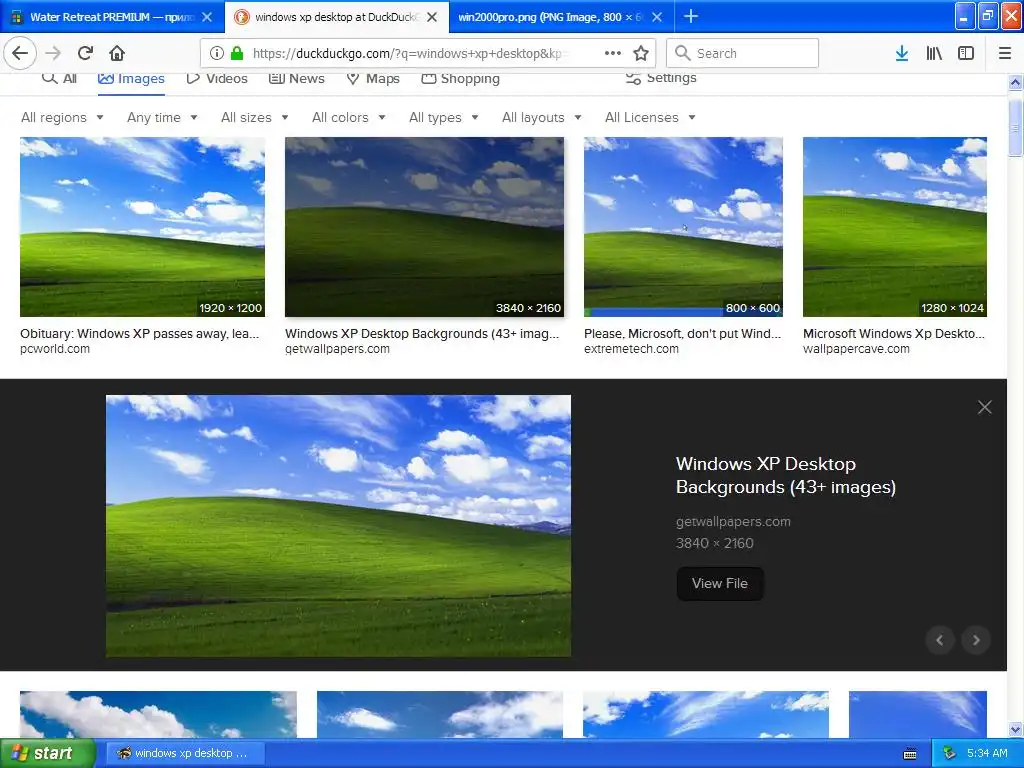The width and height of the screenshot is (1024, 768).
Task: Expand the All types filter
Action: point(443,118)
